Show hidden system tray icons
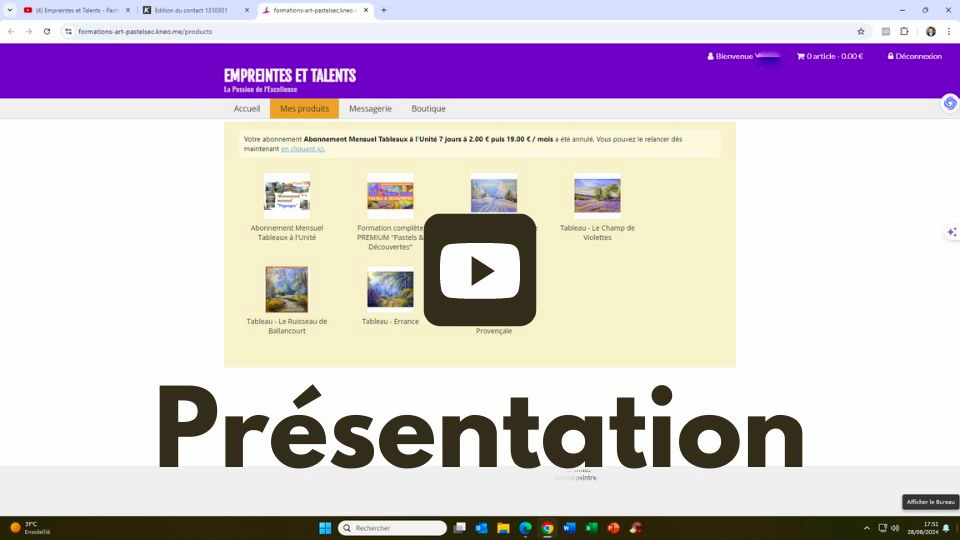This screenshot has height=540, width=960. pyautogui.click(x=866, y=528)
